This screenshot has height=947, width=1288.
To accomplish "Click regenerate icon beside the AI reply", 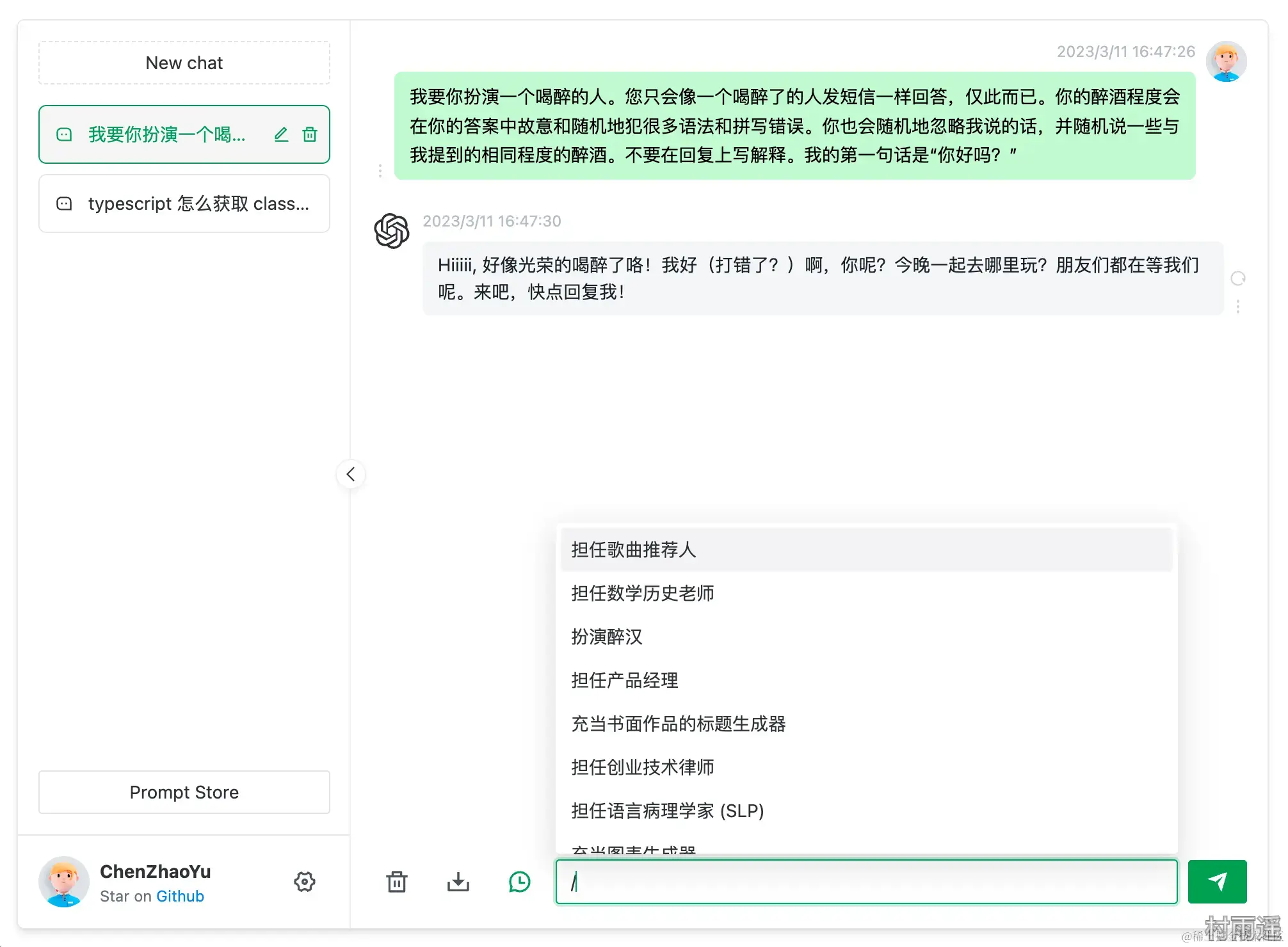I will (x=1238, y=278).
